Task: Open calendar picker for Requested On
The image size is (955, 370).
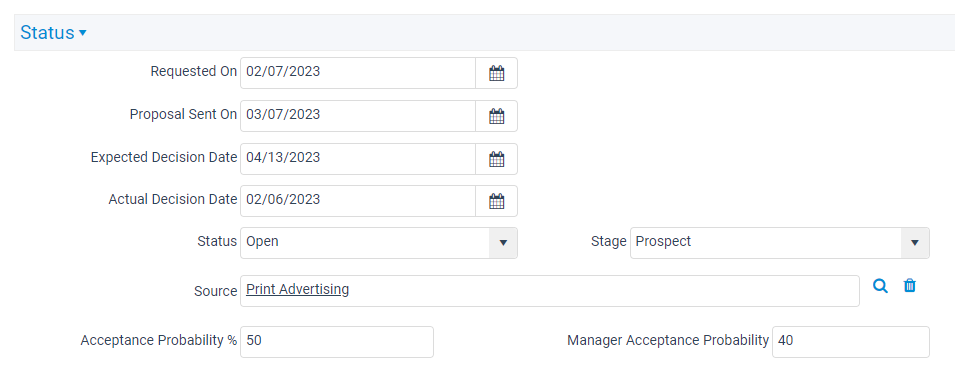Action: [x=496, y=73]
